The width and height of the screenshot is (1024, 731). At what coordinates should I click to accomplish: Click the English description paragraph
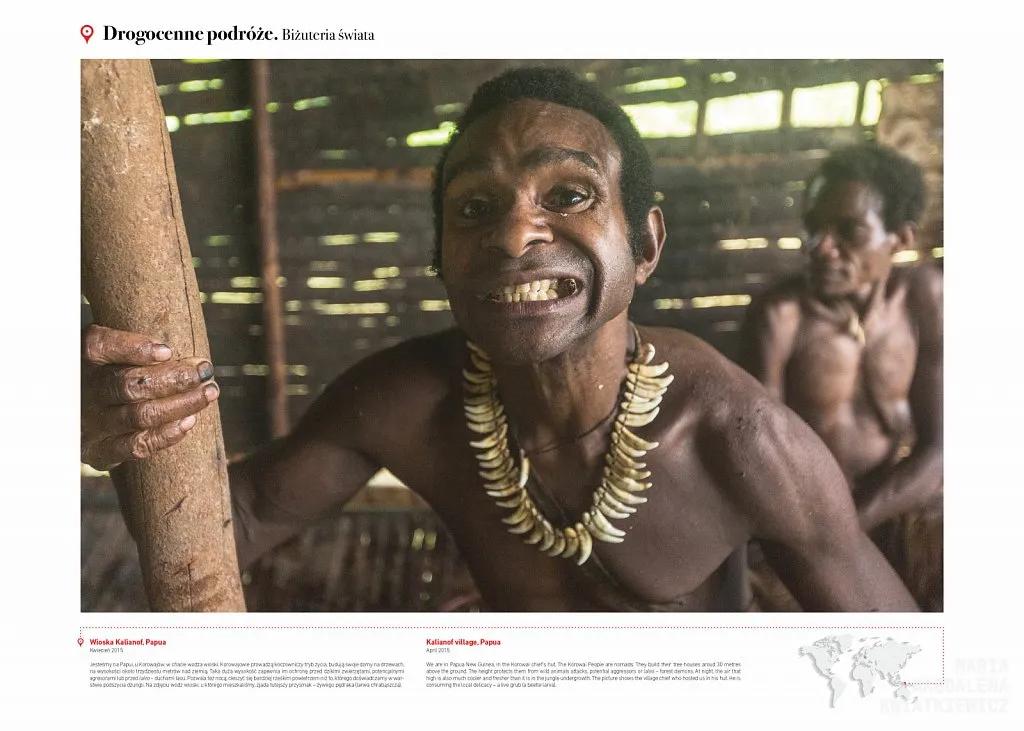584,674
